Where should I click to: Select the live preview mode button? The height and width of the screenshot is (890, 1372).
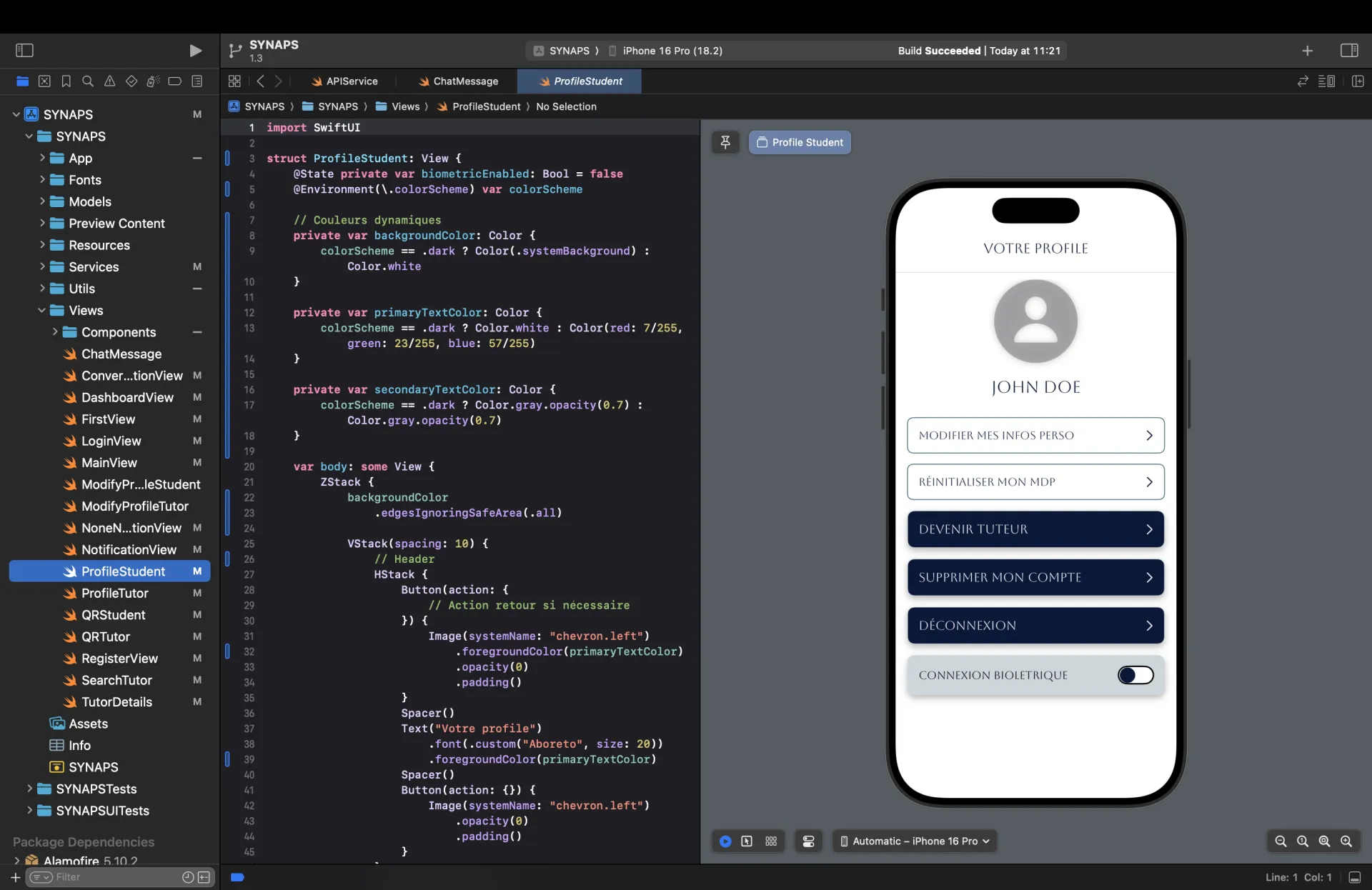tap(725, 841)
